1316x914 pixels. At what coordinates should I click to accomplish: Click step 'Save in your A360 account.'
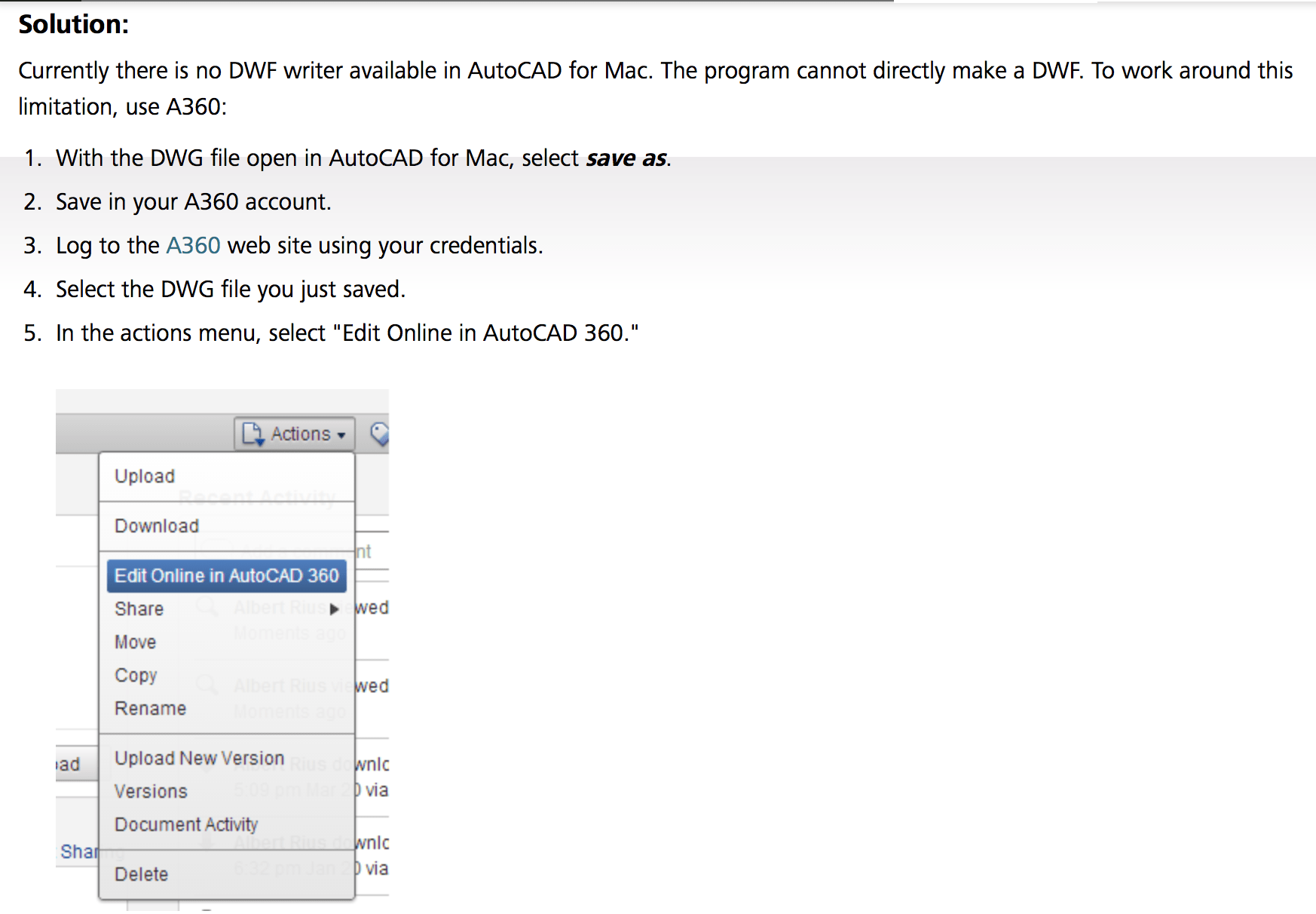(x=193, y=202)
